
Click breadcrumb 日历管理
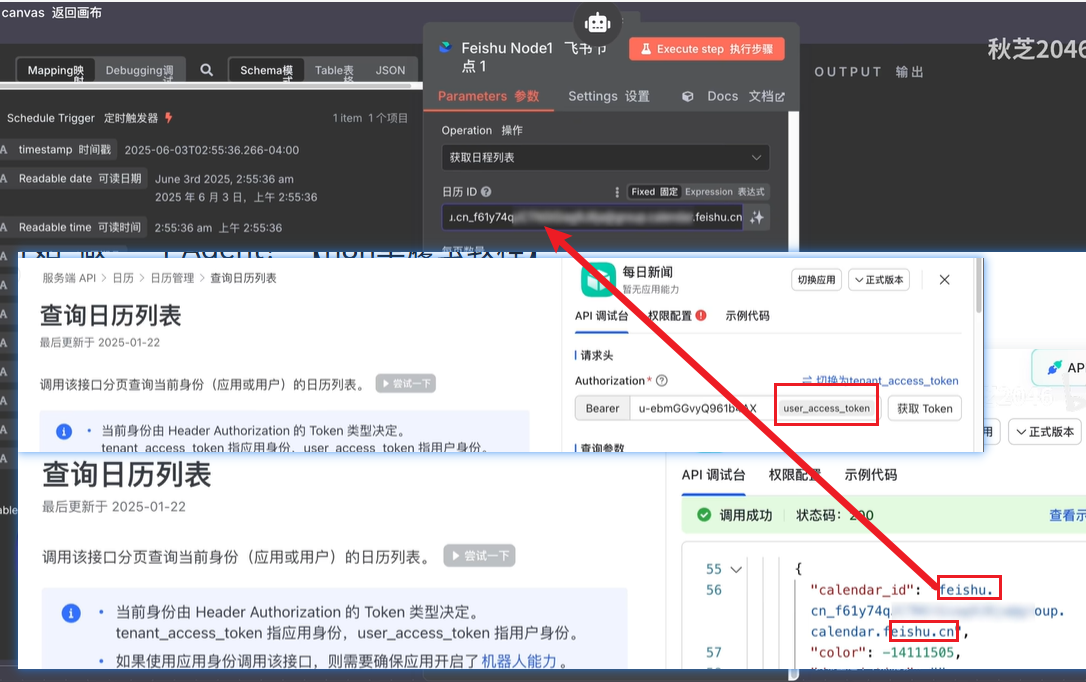[x=172, y=278]
